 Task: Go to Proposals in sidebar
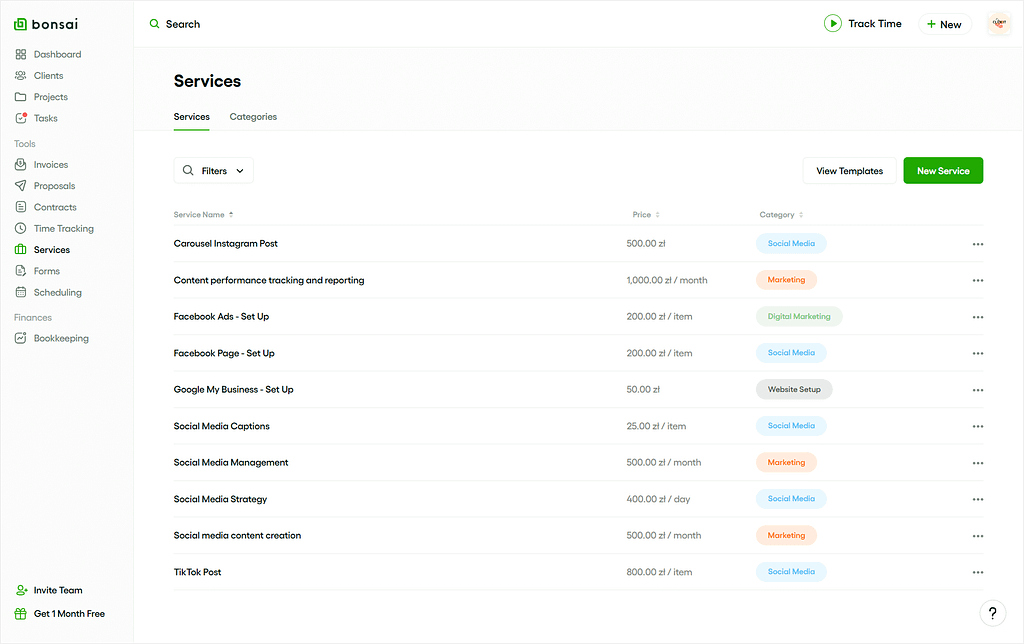coord(55,185)
